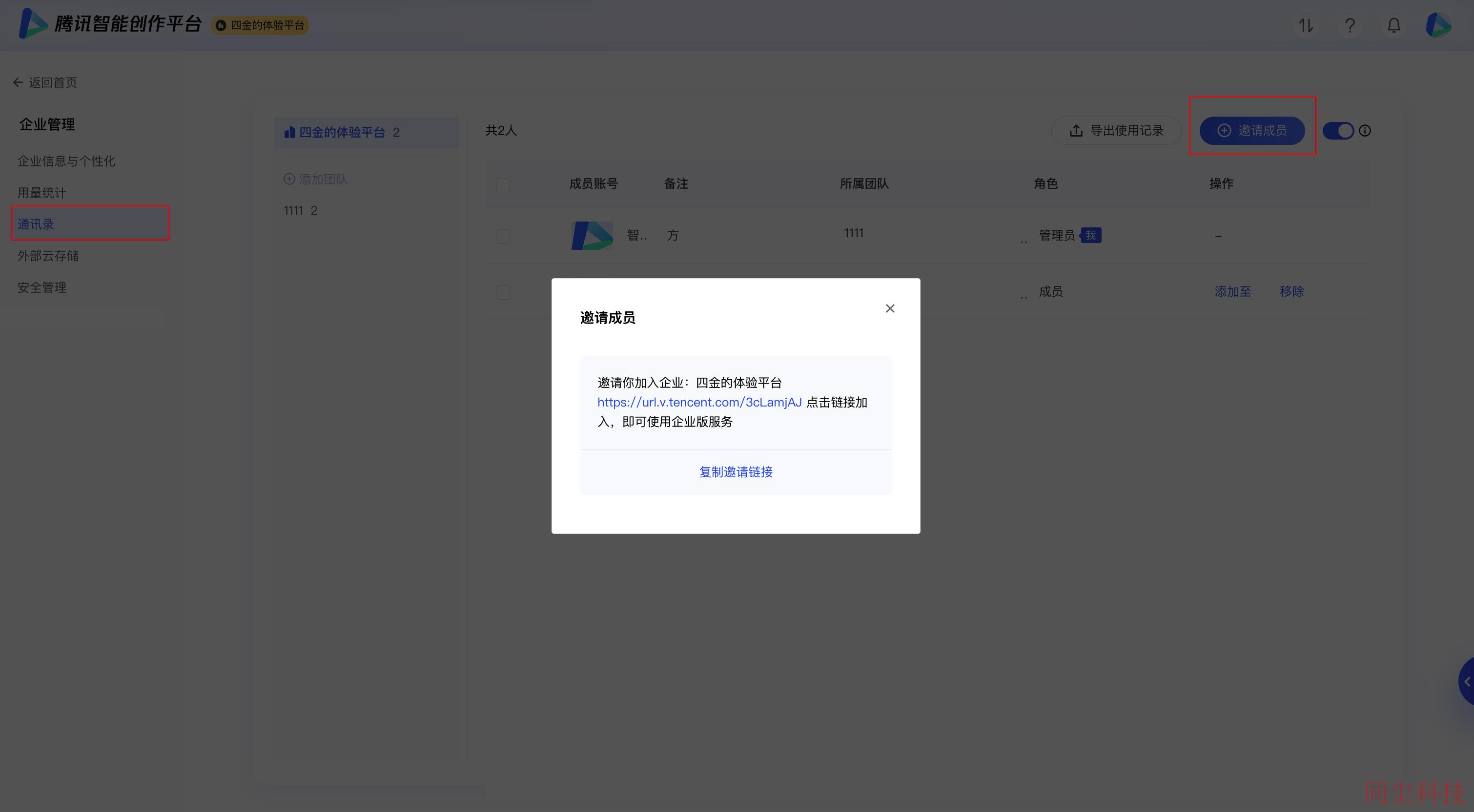Click 导出使用记录 export button

click(1116, 130)
